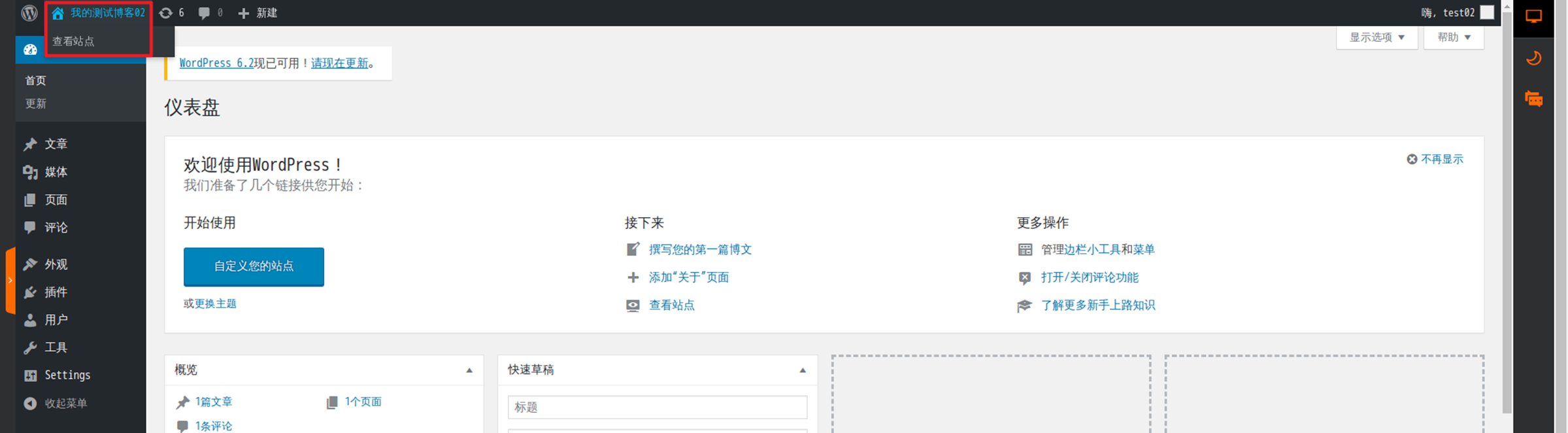1568x433 pixels.
Task: Click the orange monitor icon in the right panel
Action: tap(1533, 16)
